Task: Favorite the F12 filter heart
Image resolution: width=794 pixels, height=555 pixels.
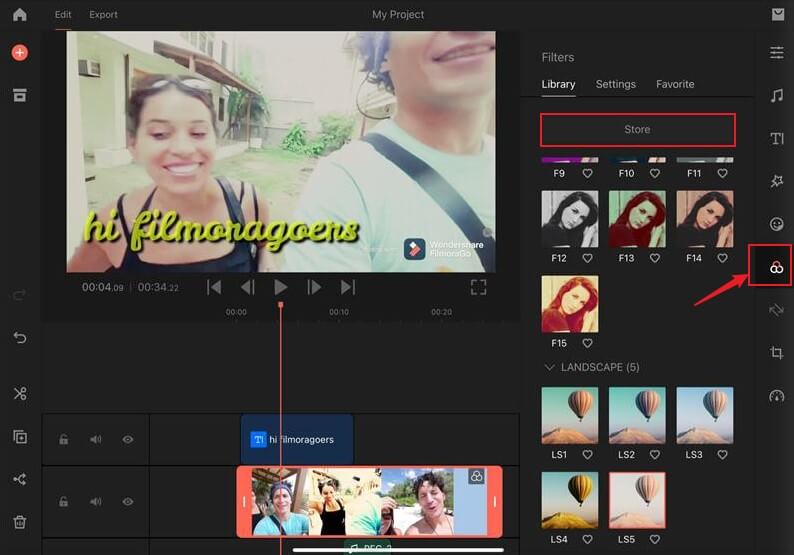Action: [x=587, y=258]
